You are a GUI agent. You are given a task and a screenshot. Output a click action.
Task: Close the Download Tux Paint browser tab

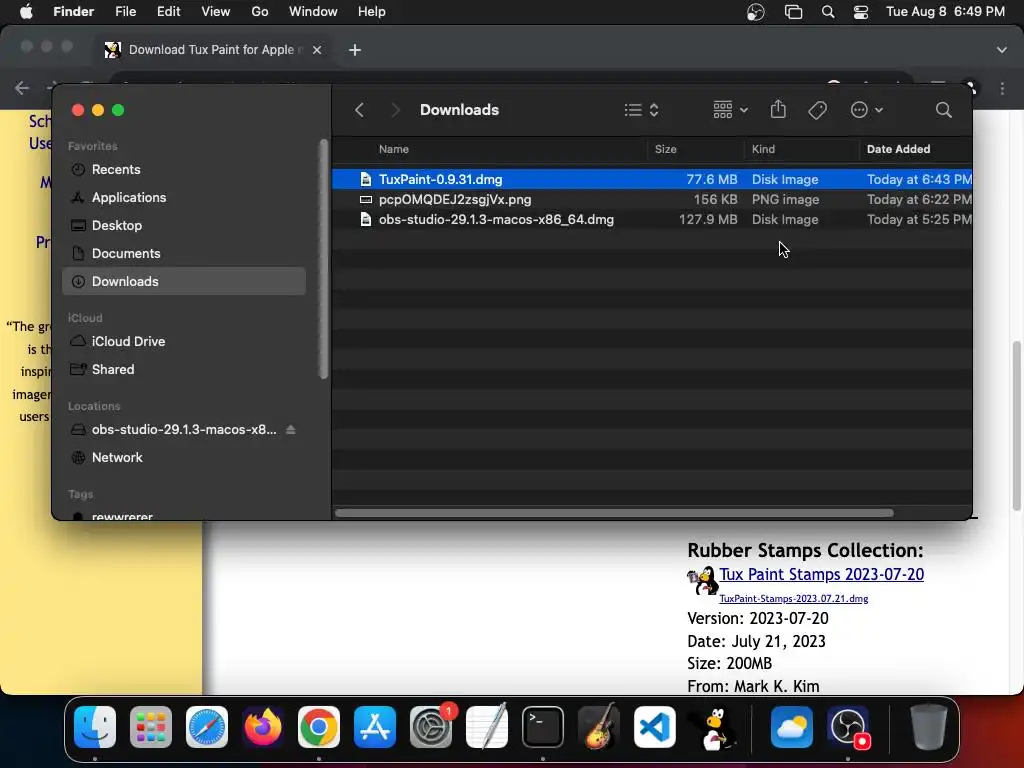pyautogui.click(x=317, y=50)
